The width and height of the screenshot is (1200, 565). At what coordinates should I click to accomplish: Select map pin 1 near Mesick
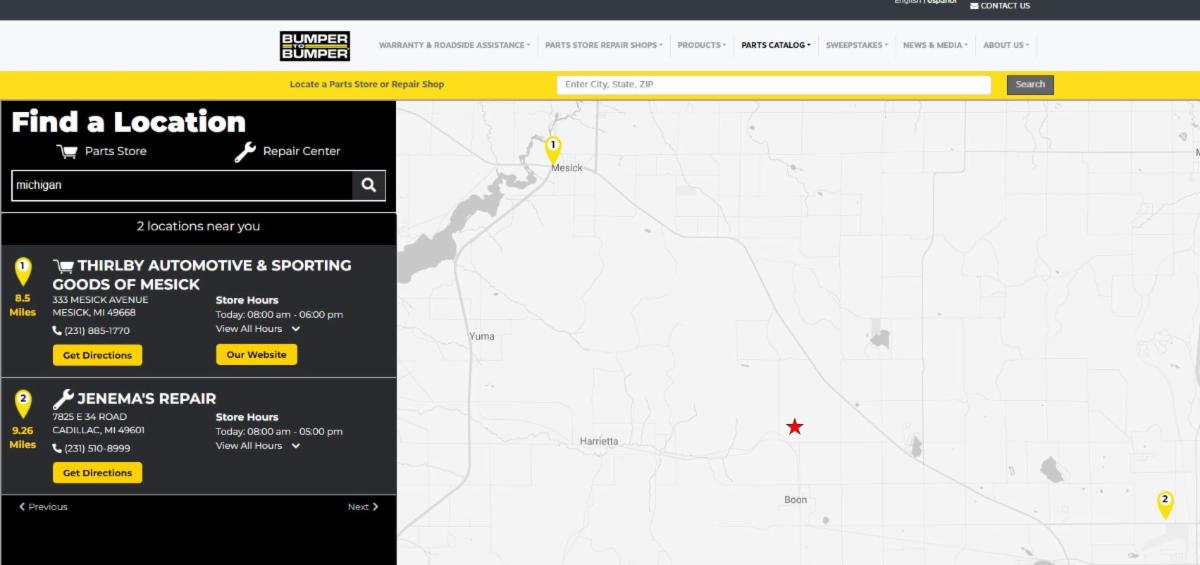point(553,148)
